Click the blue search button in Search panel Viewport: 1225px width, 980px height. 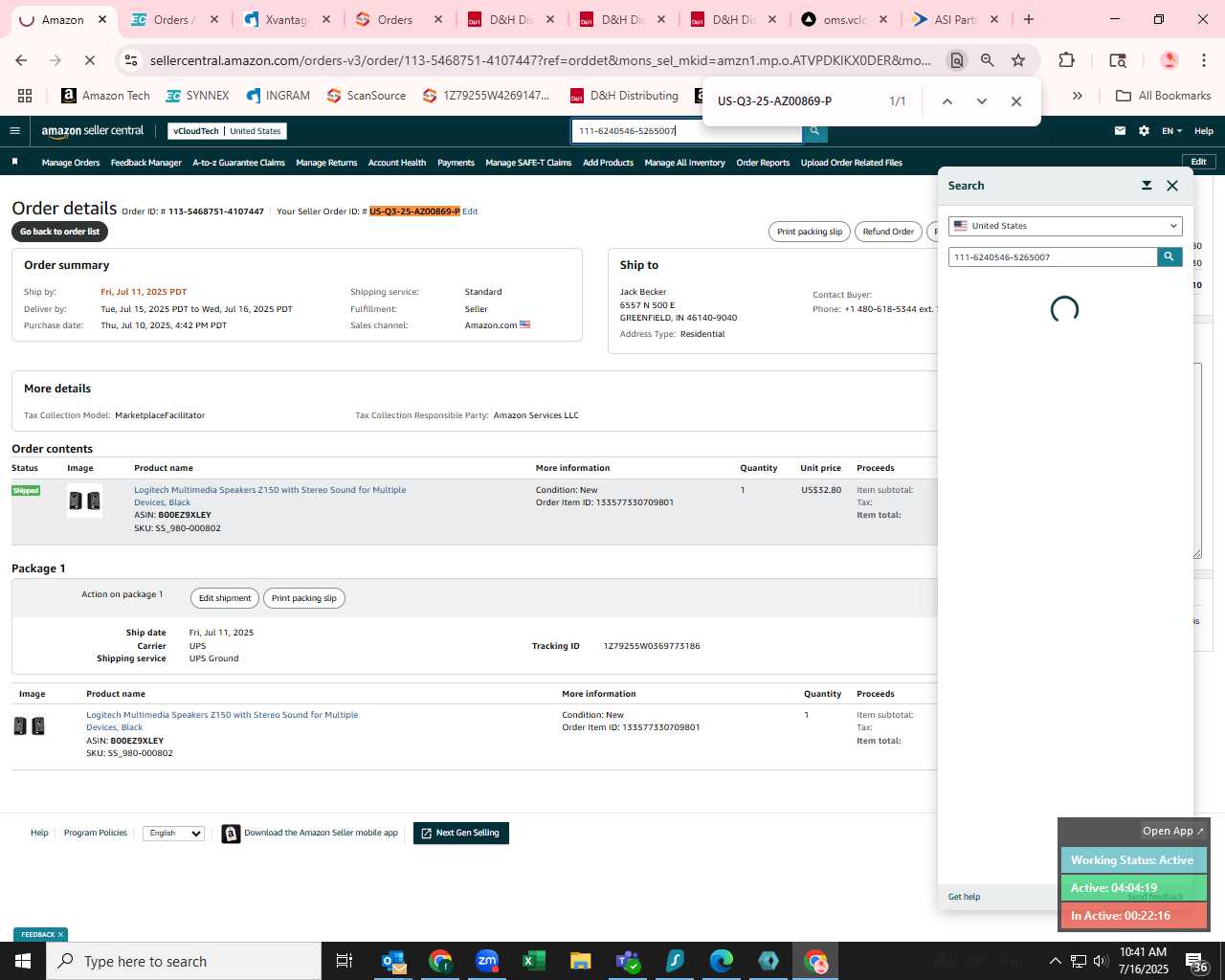click(1169, 256)
